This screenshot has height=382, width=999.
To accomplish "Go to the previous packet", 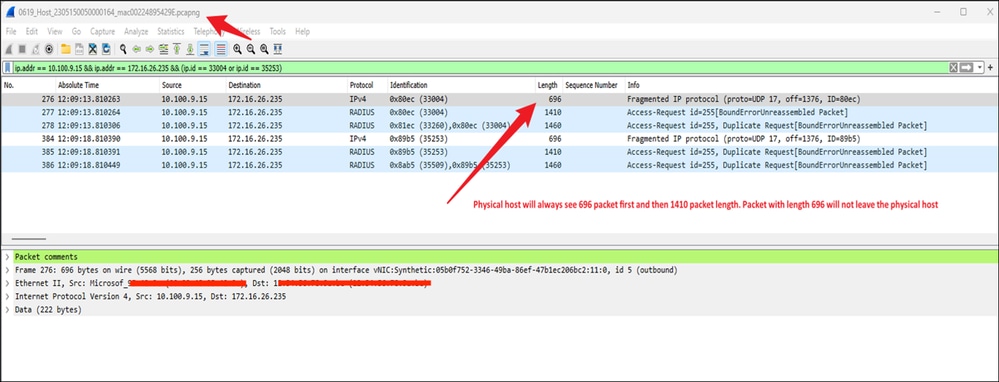I will (136, 49).
